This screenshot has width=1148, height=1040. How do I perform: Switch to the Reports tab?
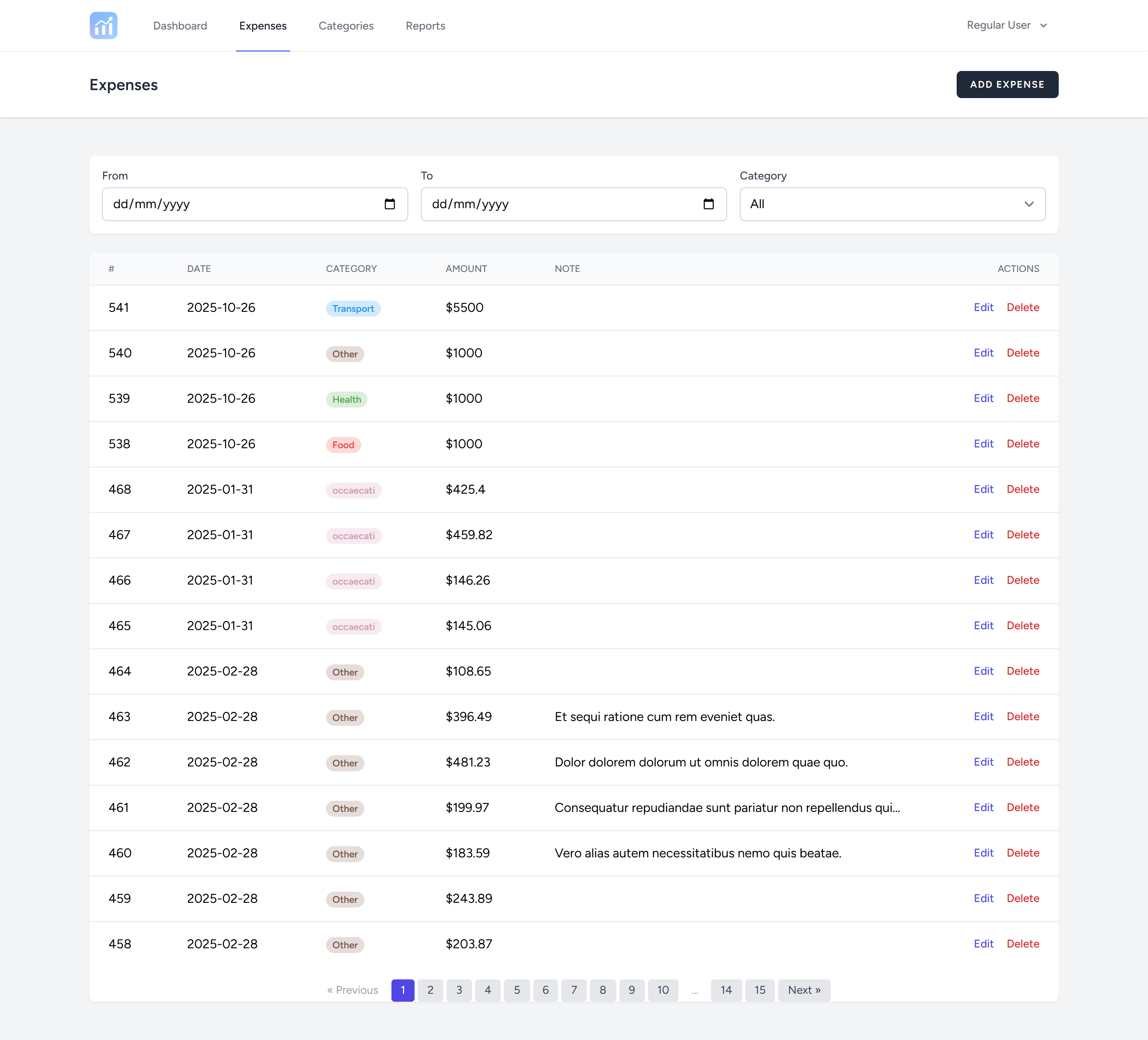425,26
